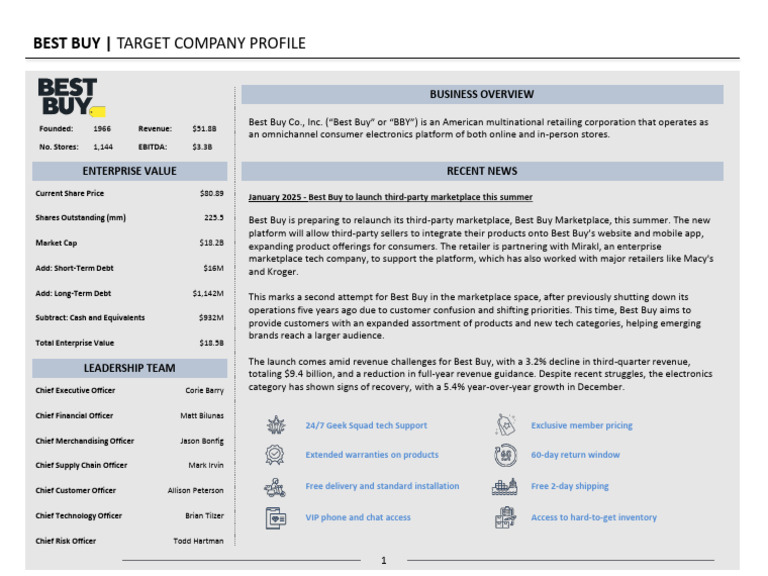Image resolution: width=768 pixels, height=576 pixels.
Task: Click the Chief Risk Officer label
Action: click(66, 541)
